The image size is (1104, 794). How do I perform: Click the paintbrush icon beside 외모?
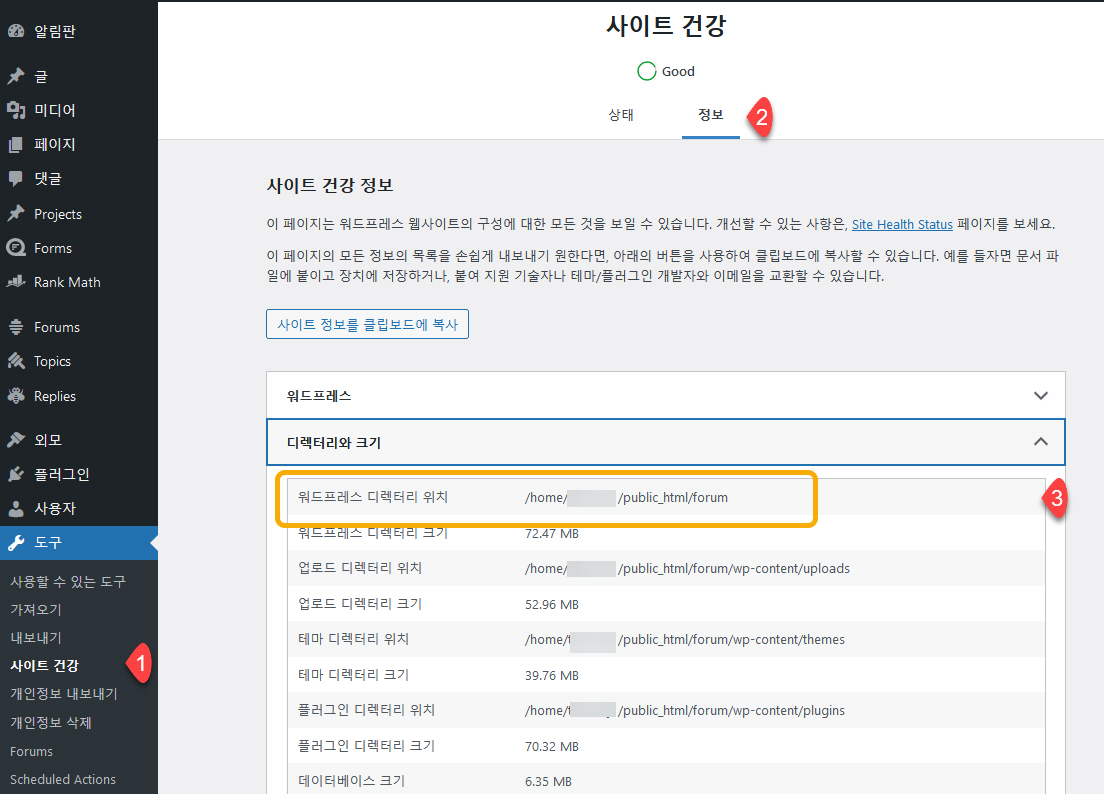(16, 440)
